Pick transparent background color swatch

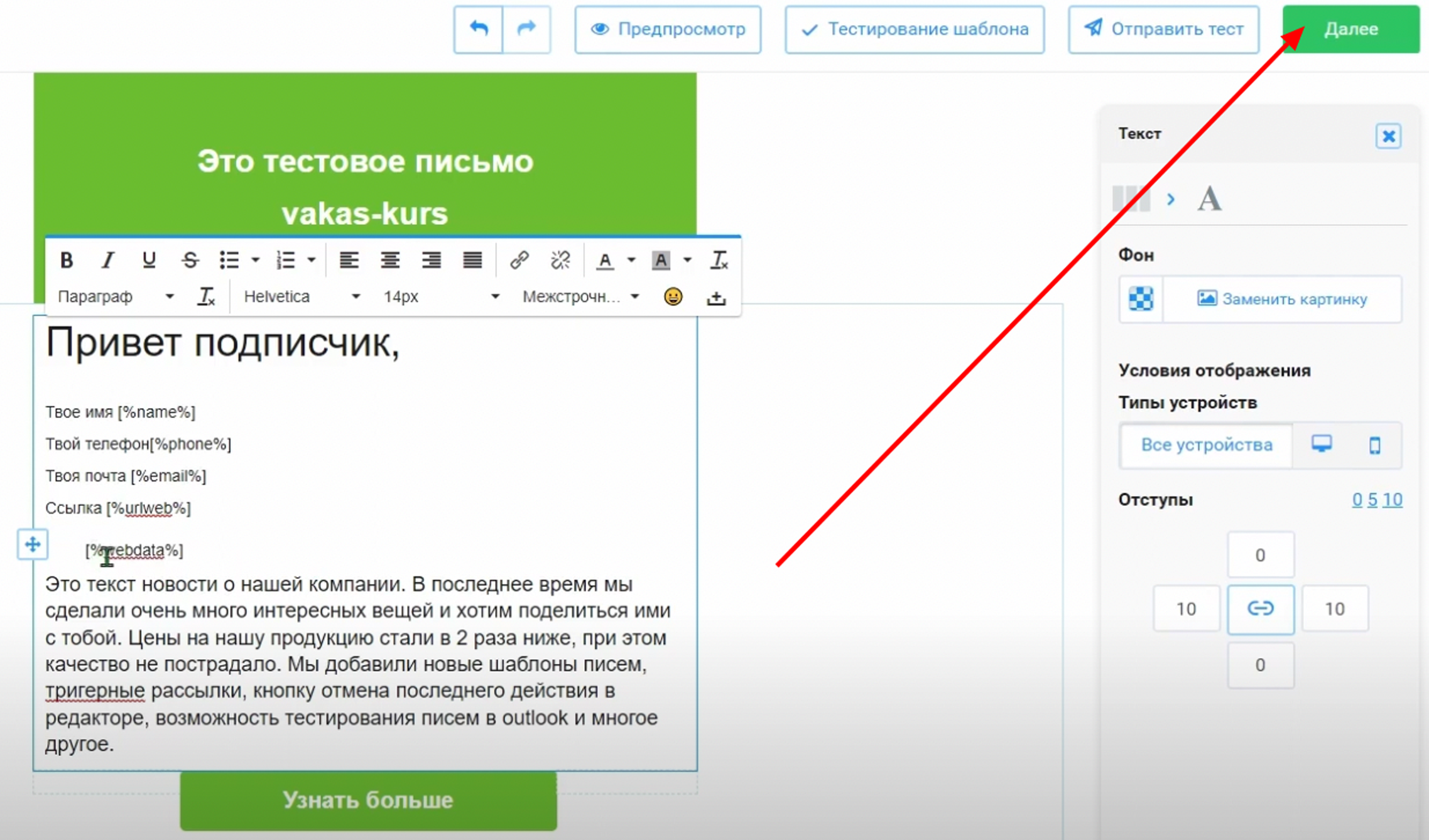point(1141,299)
